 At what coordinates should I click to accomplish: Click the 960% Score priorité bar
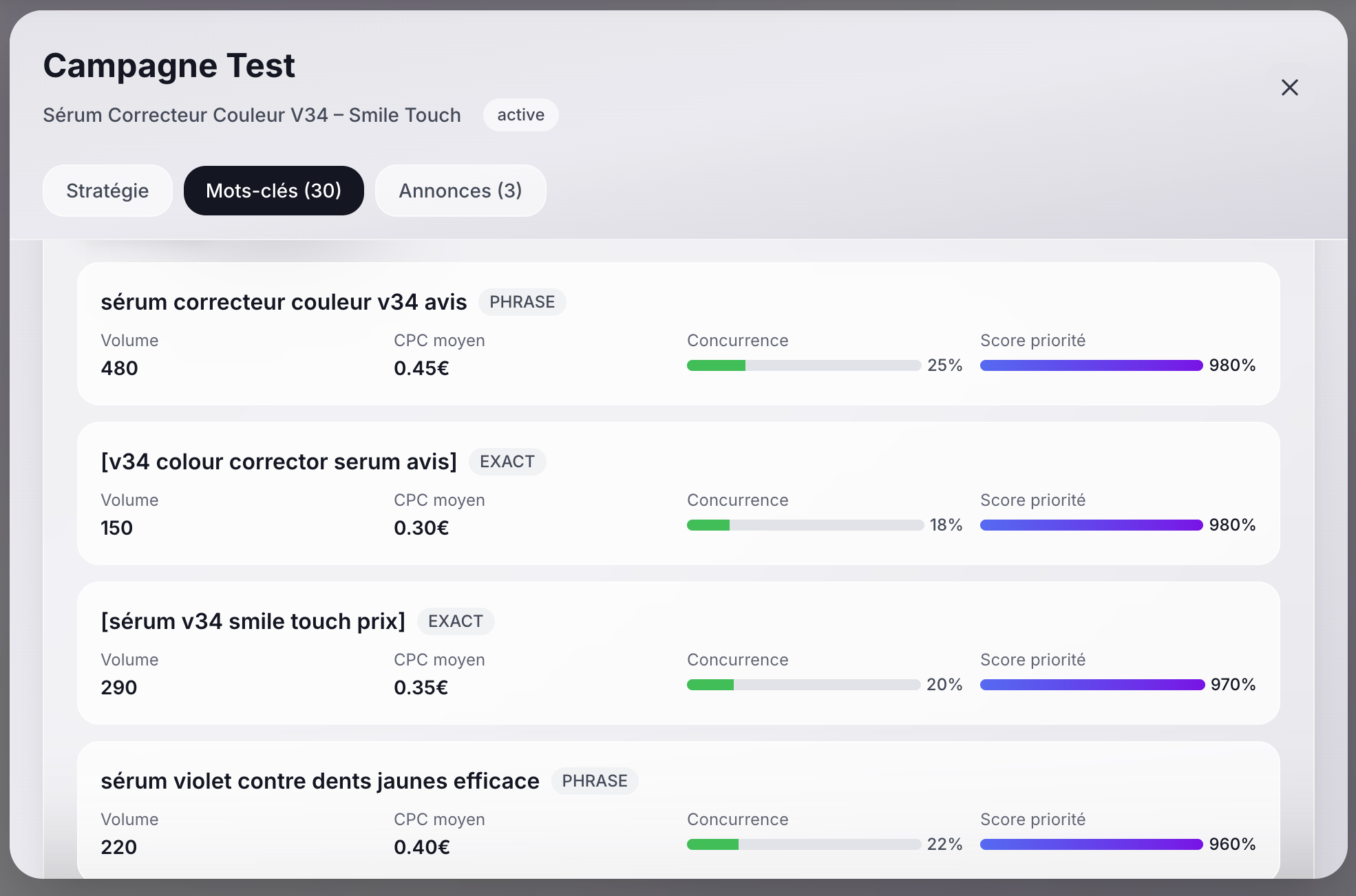point(1091,844)
